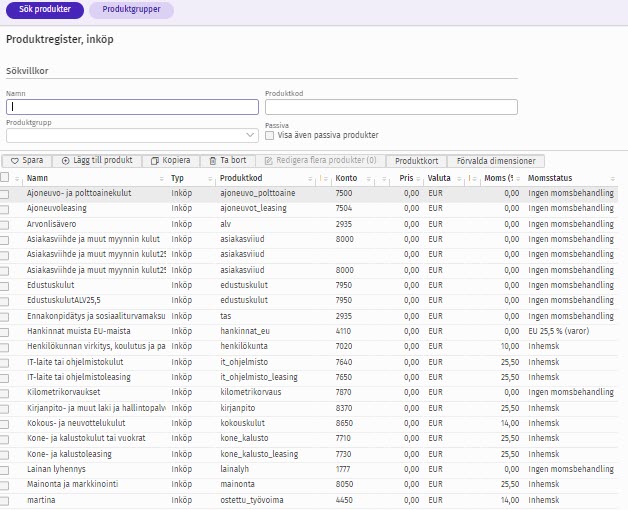Switch to the Sök produkter tab
The image size is (628, 510).
tap(45, 10)
